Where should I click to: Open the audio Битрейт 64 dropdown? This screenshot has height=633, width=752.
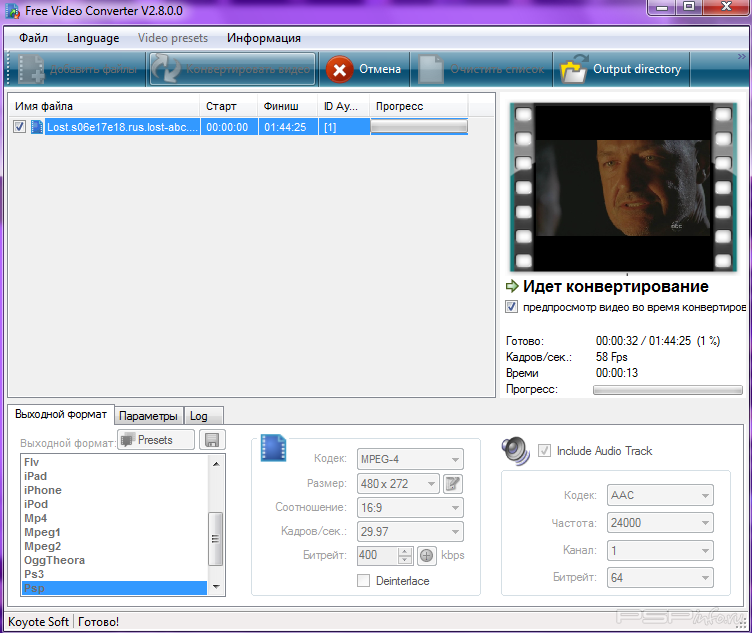pos(660,578)
